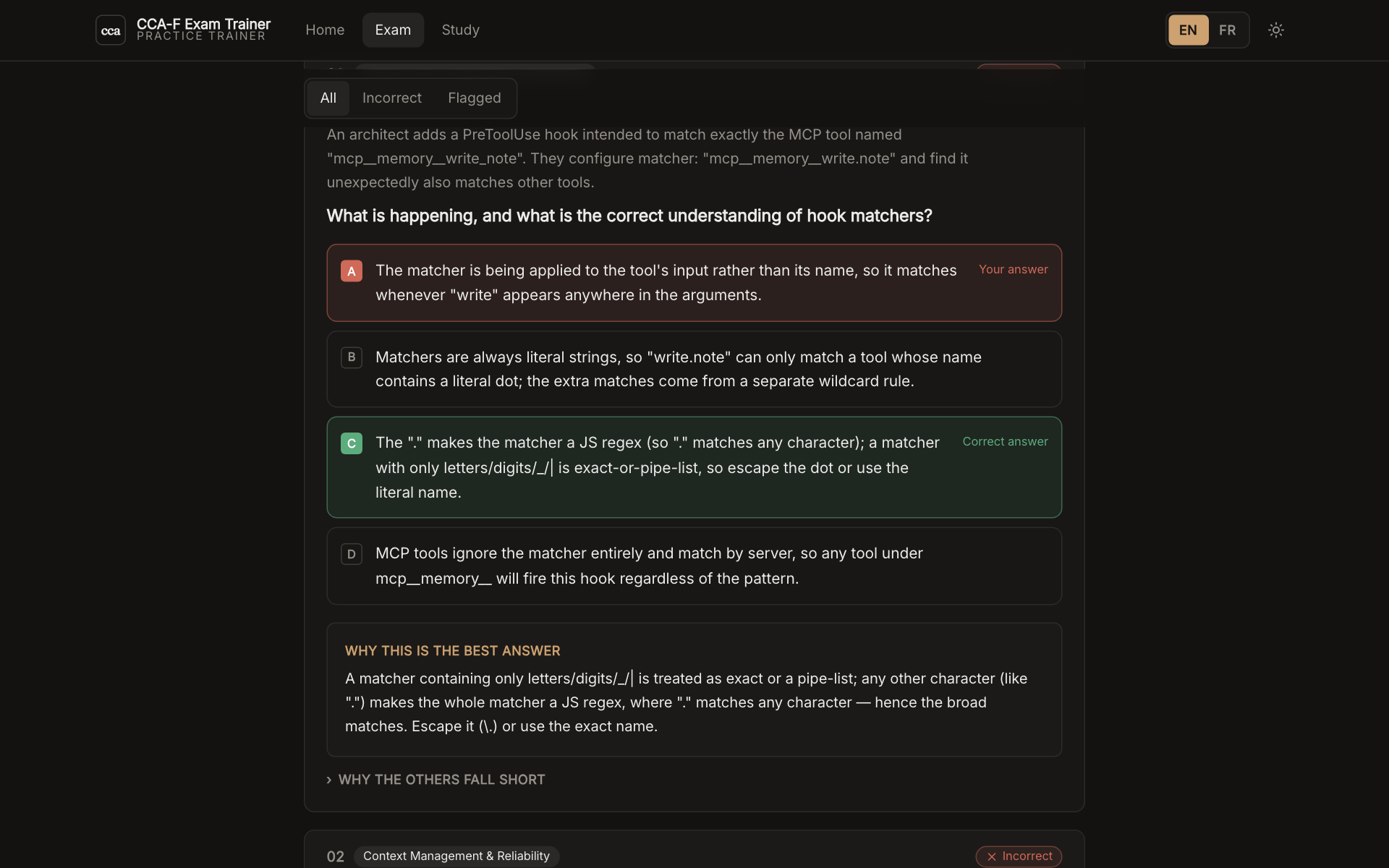Click the chevron beside Why the Others Fall Short

click(329, 780)
